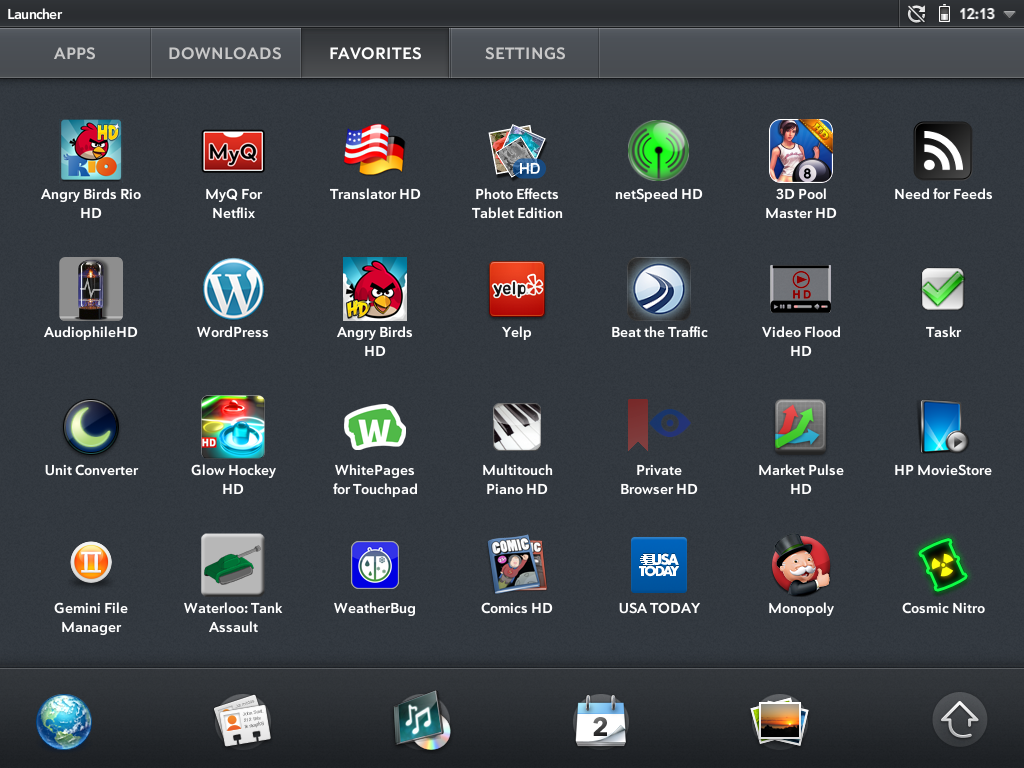Select the FAVORITES tab
The height and width of the screenshot is (768, 1024).
376,53
